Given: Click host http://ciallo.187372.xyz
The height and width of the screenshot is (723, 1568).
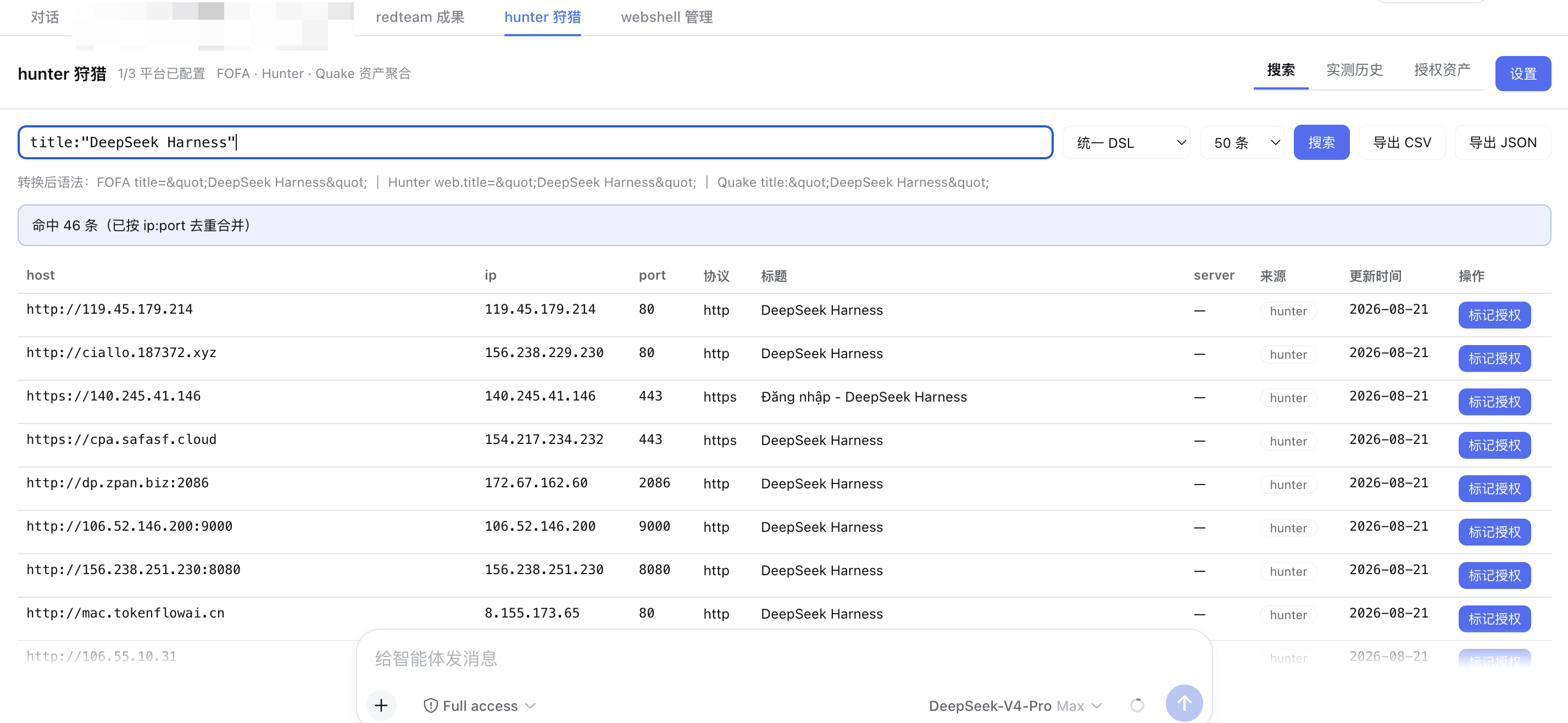Looking at the screenshot, I should [x=121, y=353].
